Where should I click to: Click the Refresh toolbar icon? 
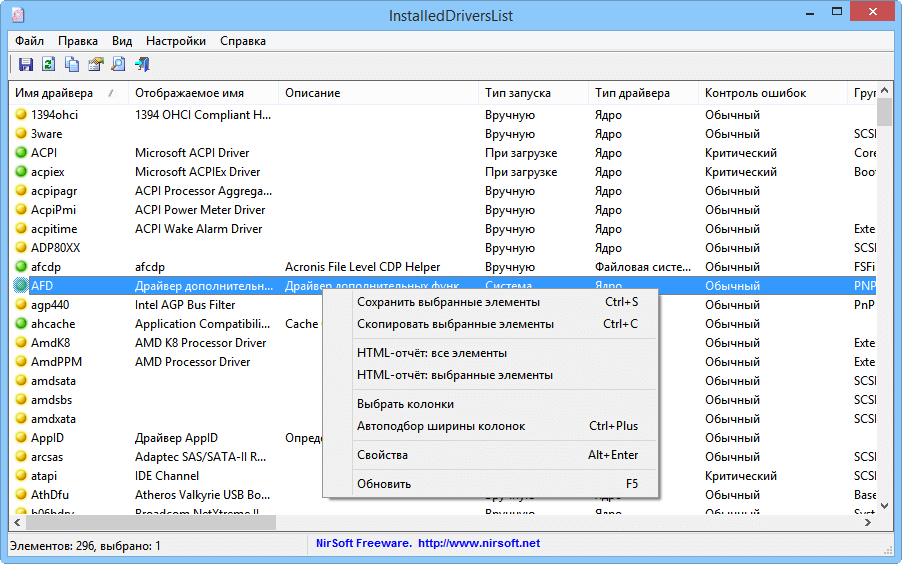[49, 65]
